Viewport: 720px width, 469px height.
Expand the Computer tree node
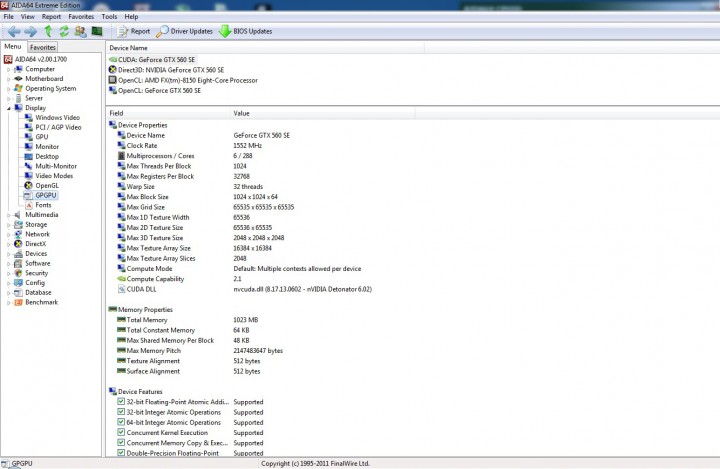8,69
